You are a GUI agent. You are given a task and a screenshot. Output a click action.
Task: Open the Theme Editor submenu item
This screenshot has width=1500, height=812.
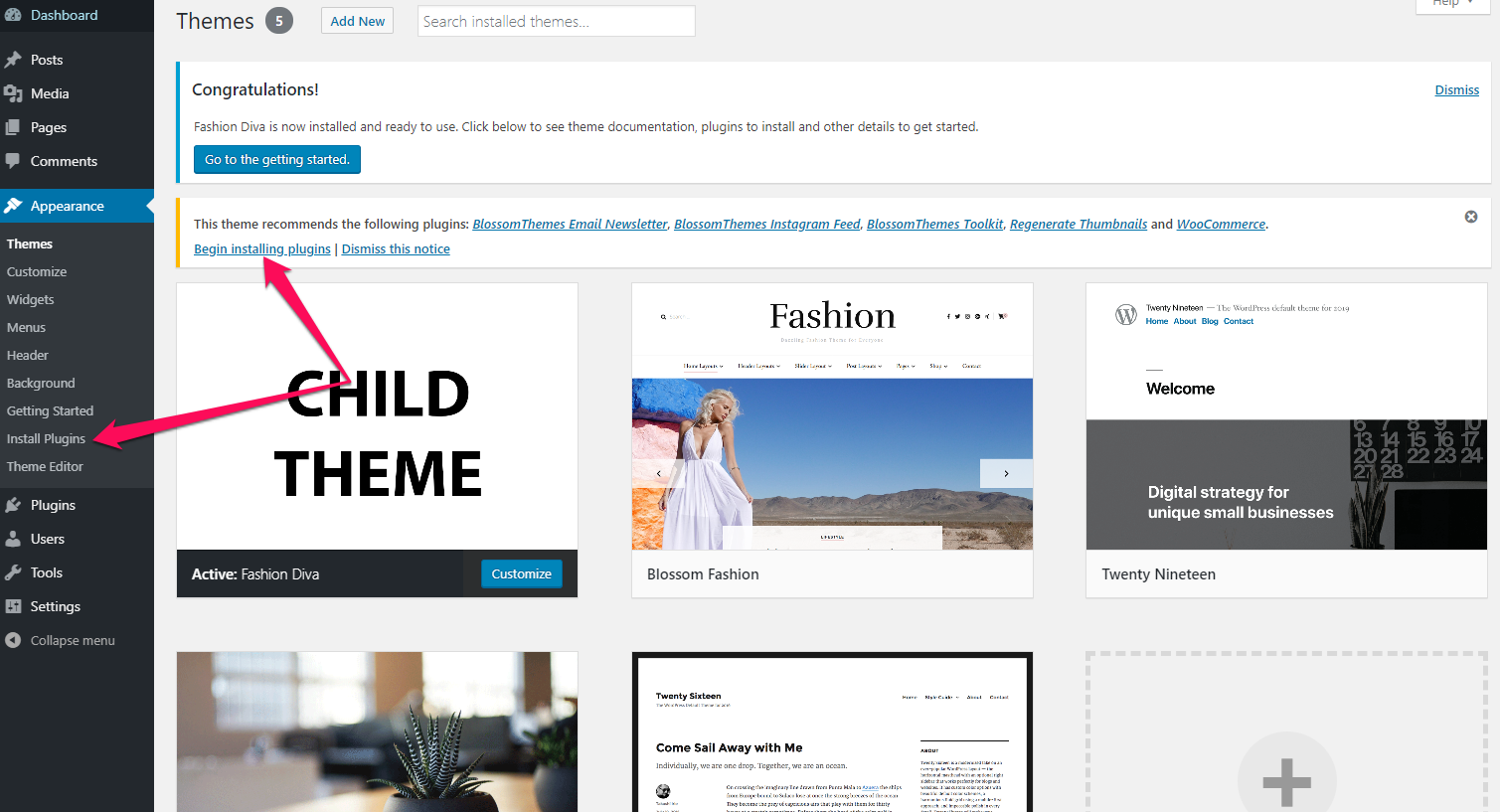tap(45, 466)
